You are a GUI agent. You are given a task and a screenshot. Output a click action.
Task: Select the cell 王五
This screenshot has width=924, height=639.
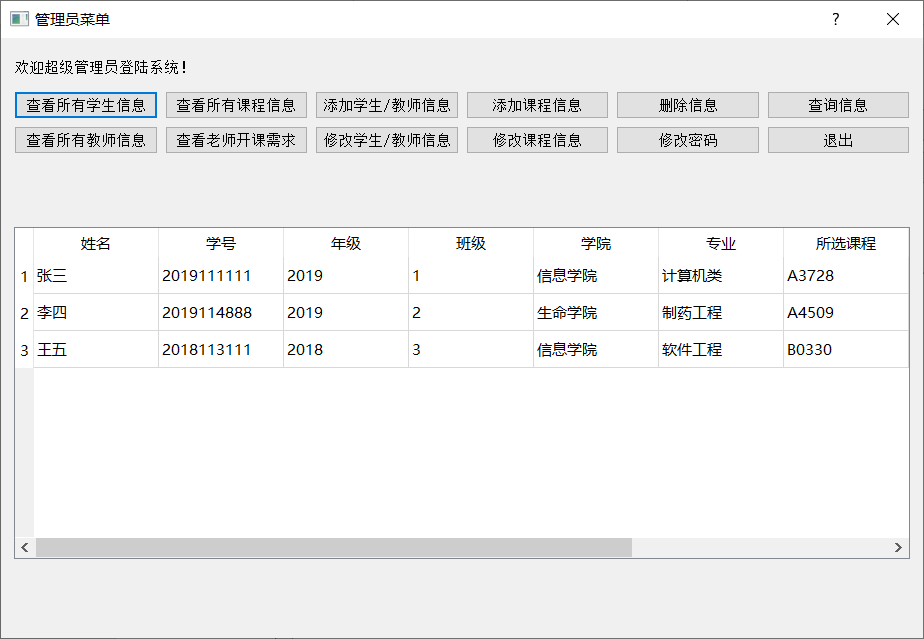coord(96,350)
